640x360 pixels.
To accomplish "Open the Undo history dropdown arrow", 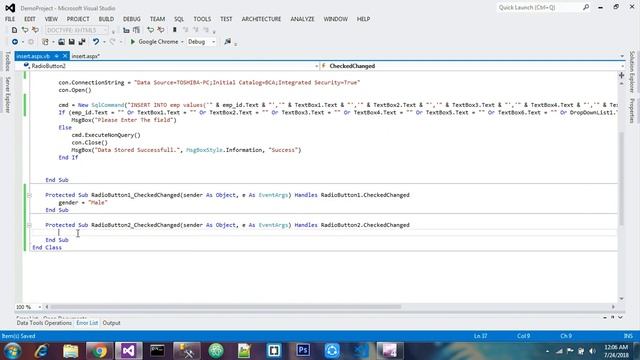I will pos(104,42).
